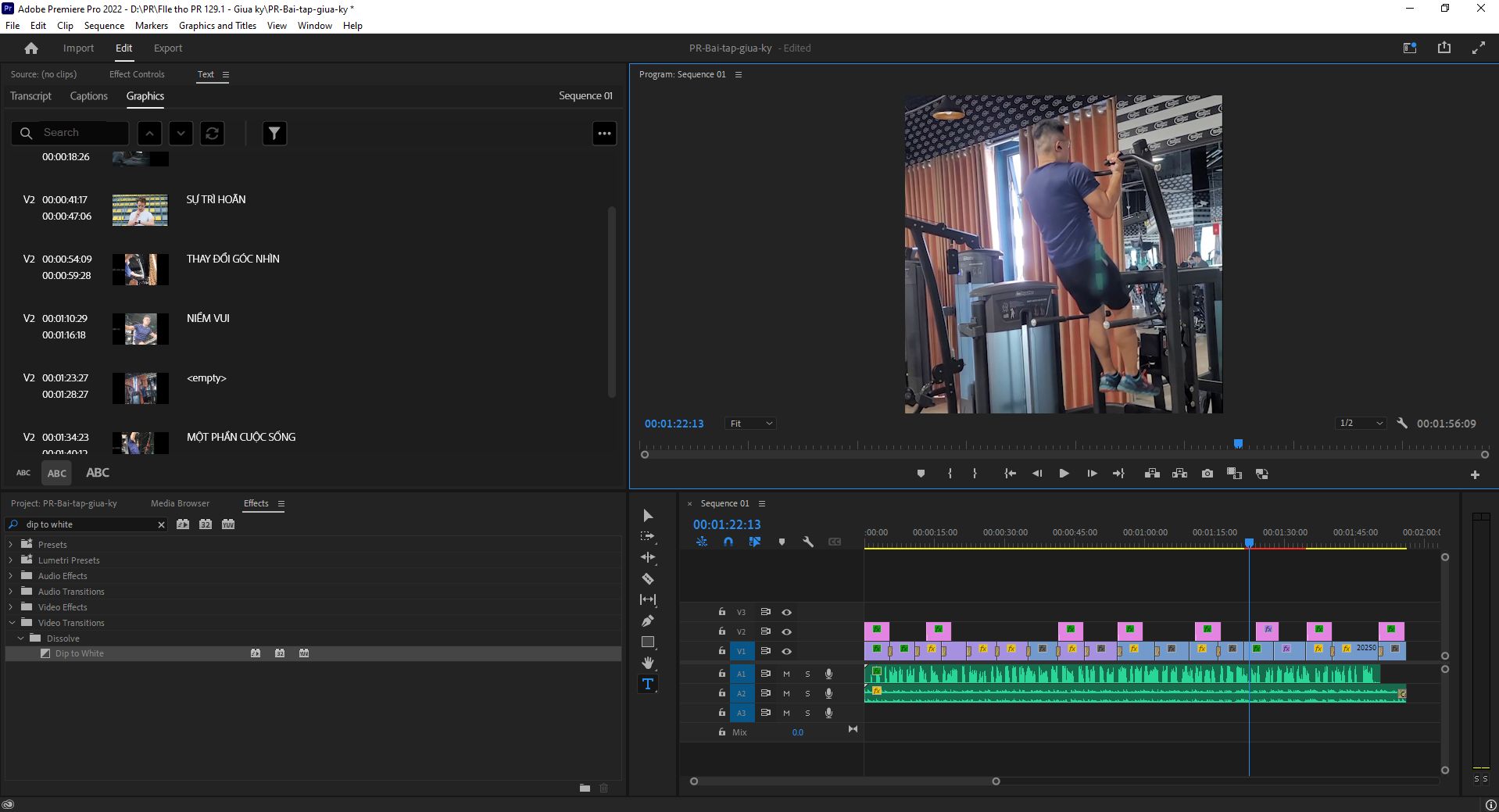Open the 1/2 playback resolution dropdown

pos(1361,424)
